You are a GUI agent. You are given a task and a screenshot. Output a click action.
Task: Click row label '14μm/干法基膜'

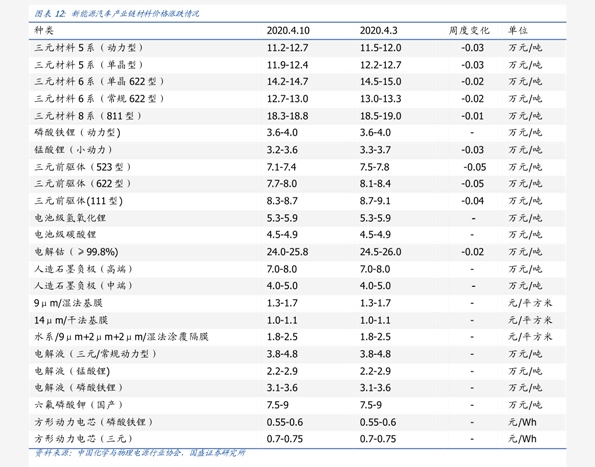coord(71,320)
